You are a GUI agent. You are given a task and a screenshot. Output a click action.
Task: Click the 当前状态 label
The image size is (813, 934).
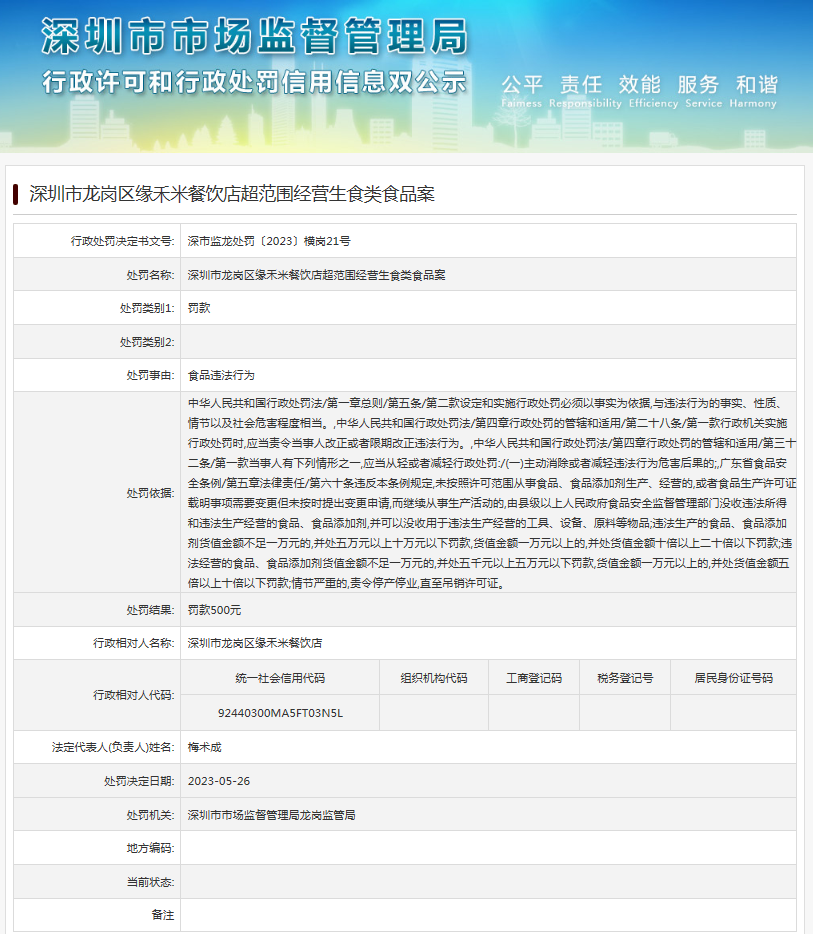[x=150, y=882]
